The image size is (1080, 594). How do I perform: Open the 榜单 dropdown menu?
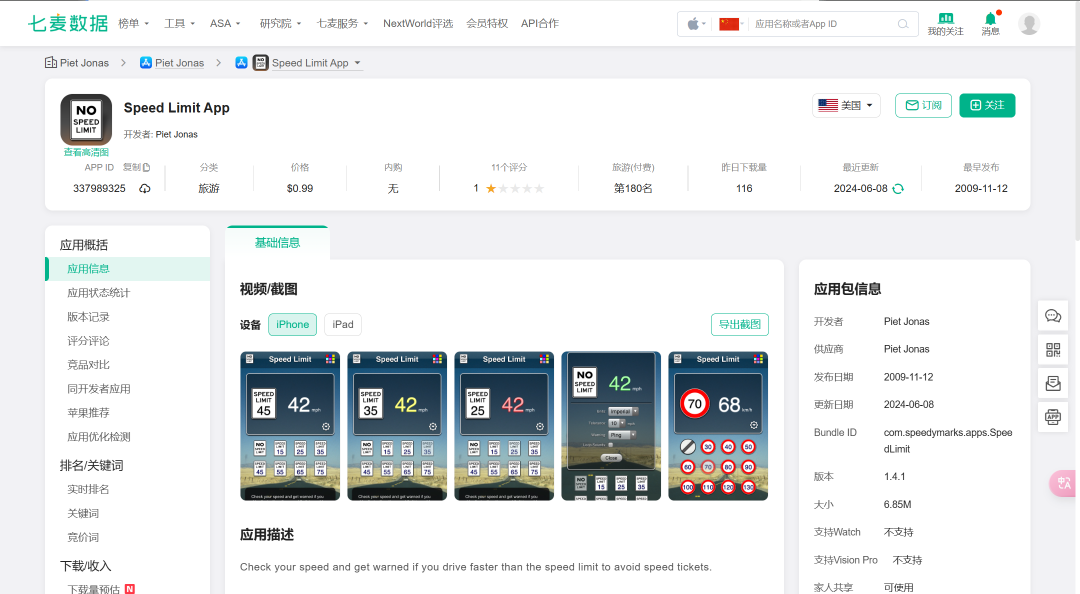click(134, 23)
